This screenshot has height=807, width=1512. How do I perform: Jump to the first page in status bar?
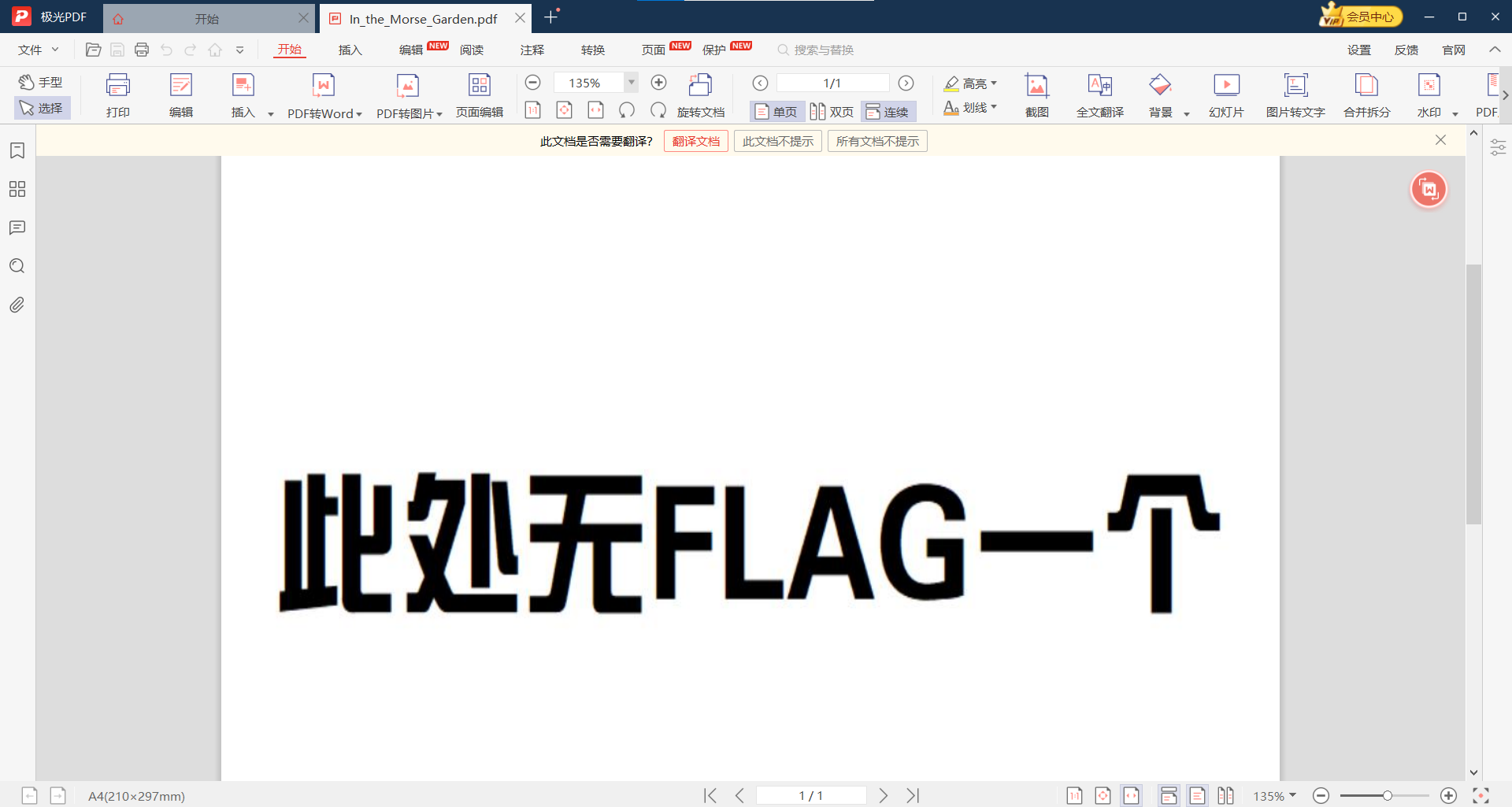click(x=710, y=795)
